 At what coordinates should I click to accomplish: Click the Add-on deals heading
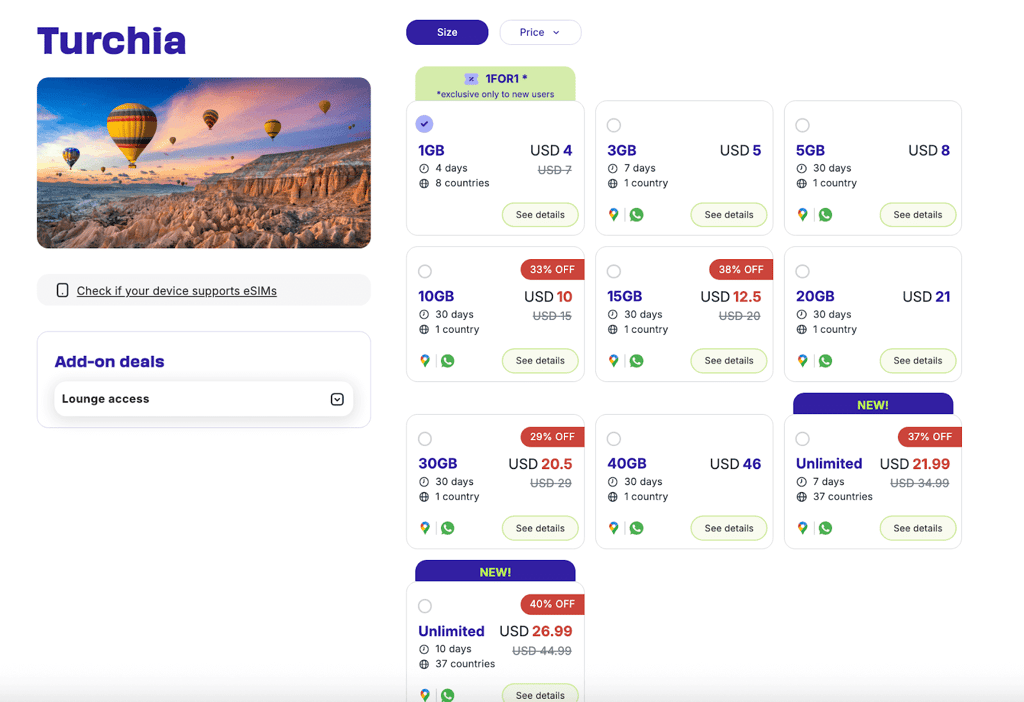coord(109,361)
